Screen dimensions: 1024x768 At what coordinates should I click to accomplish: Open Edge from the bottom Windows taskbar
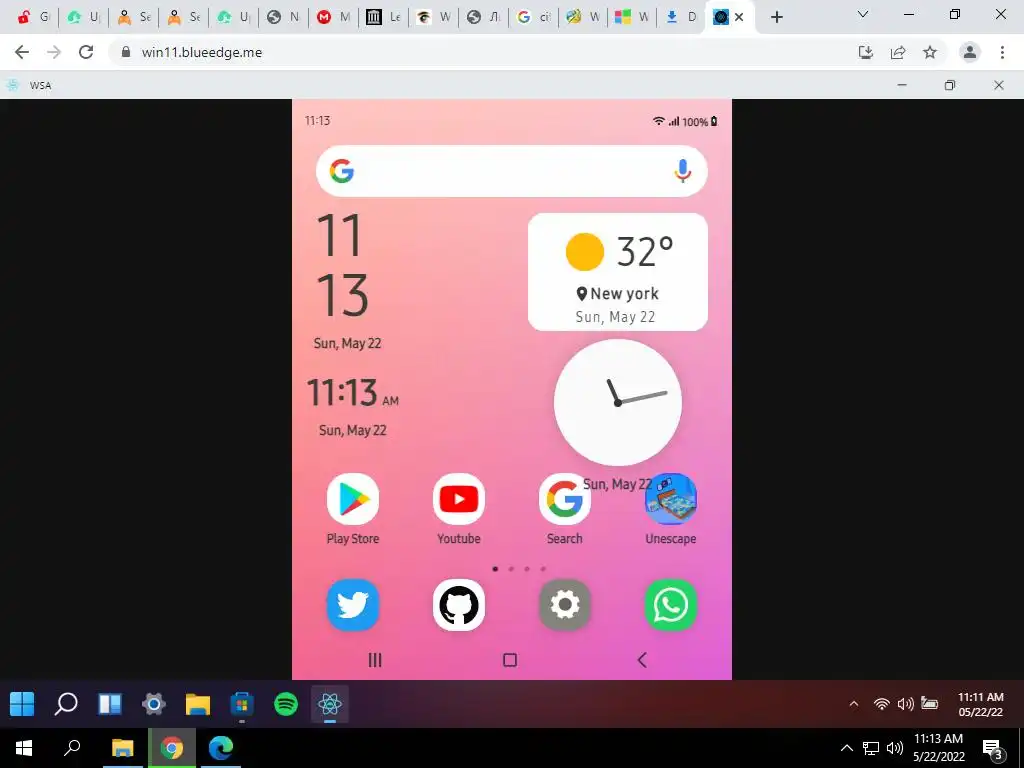point(221,748)
